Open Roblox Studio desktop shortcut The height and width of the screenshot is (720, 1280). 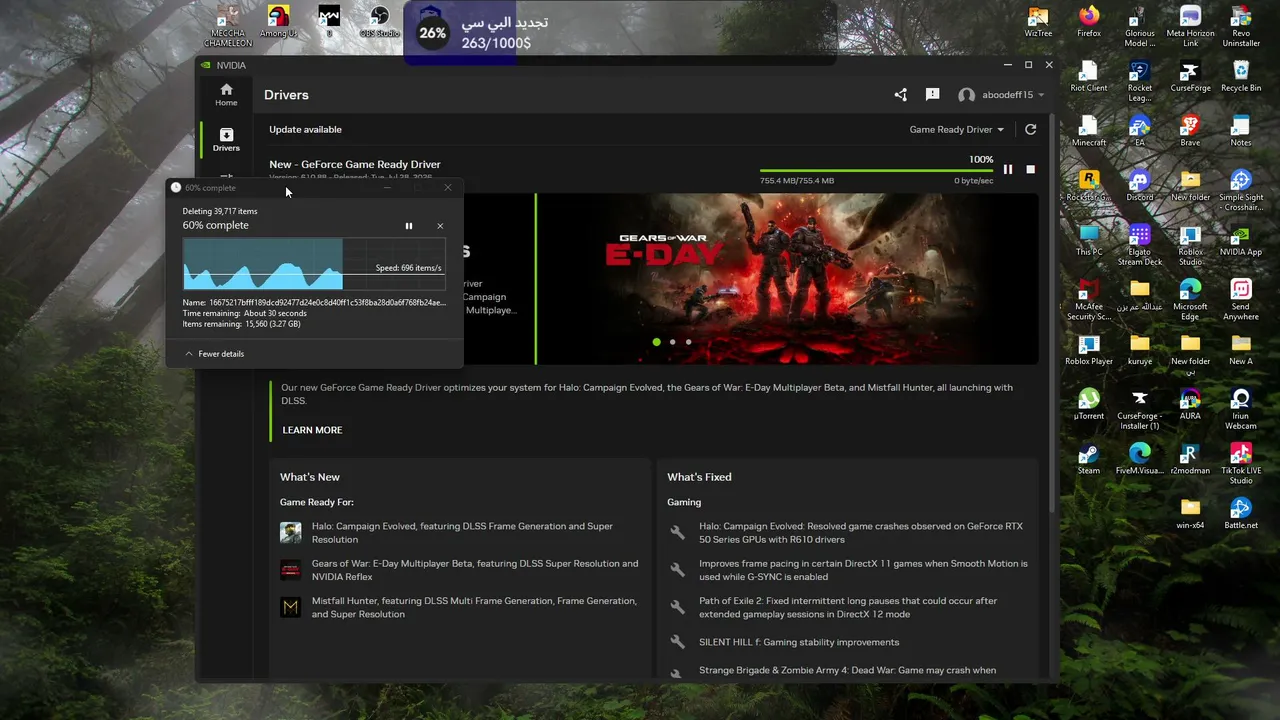[1190, 245]
